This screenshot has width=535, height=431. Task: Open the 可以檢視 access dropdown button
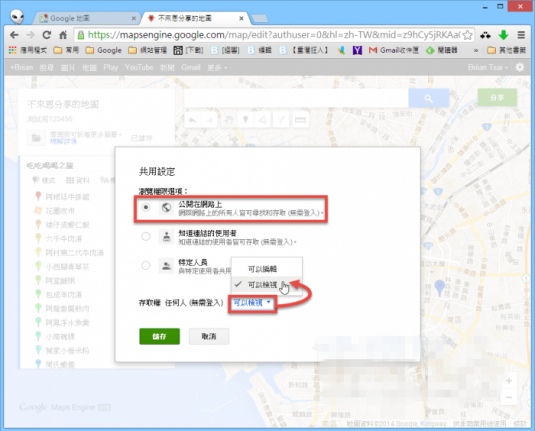click(252, 303)
